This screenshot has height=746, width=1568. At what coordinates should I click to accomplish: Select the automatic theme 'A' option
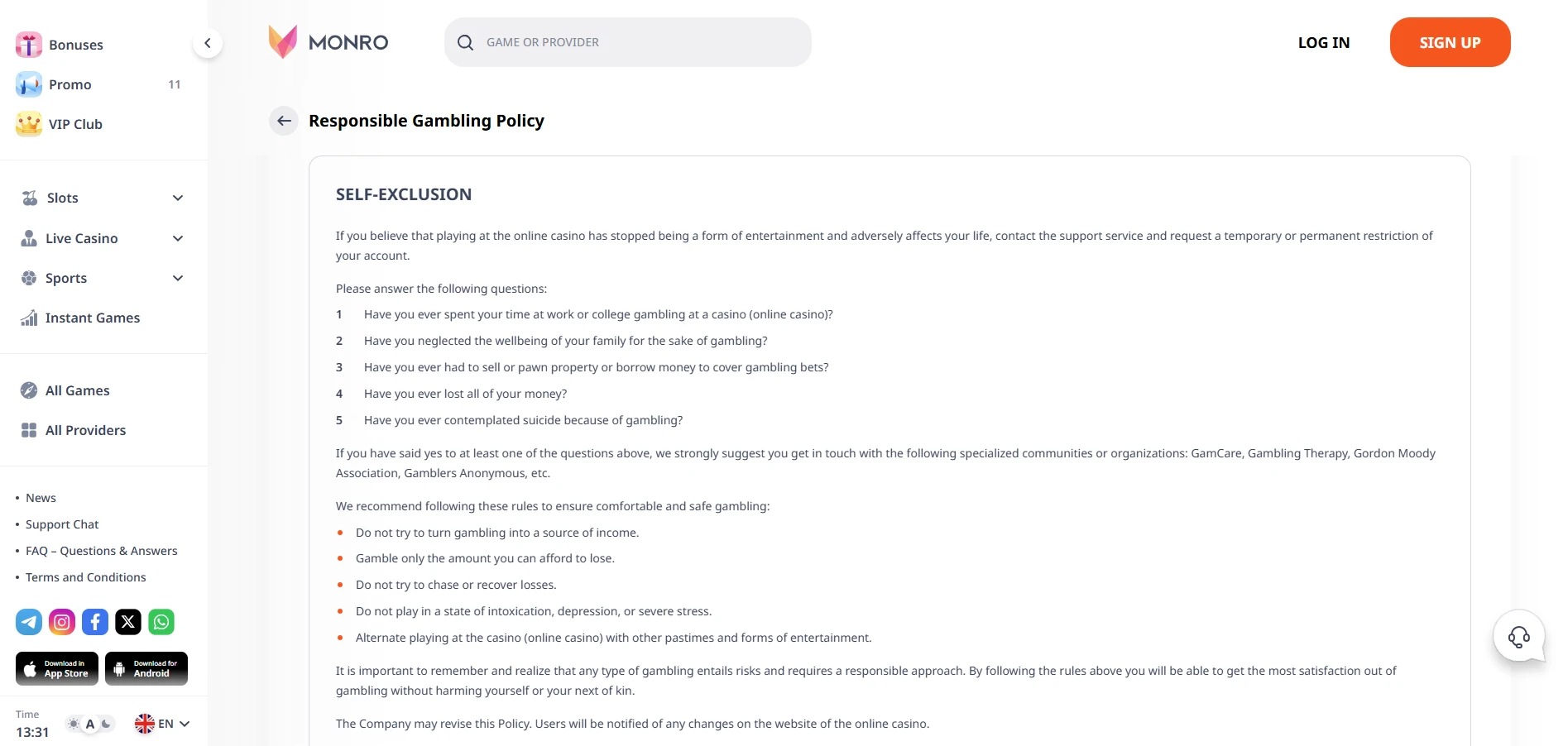(90, 724)
